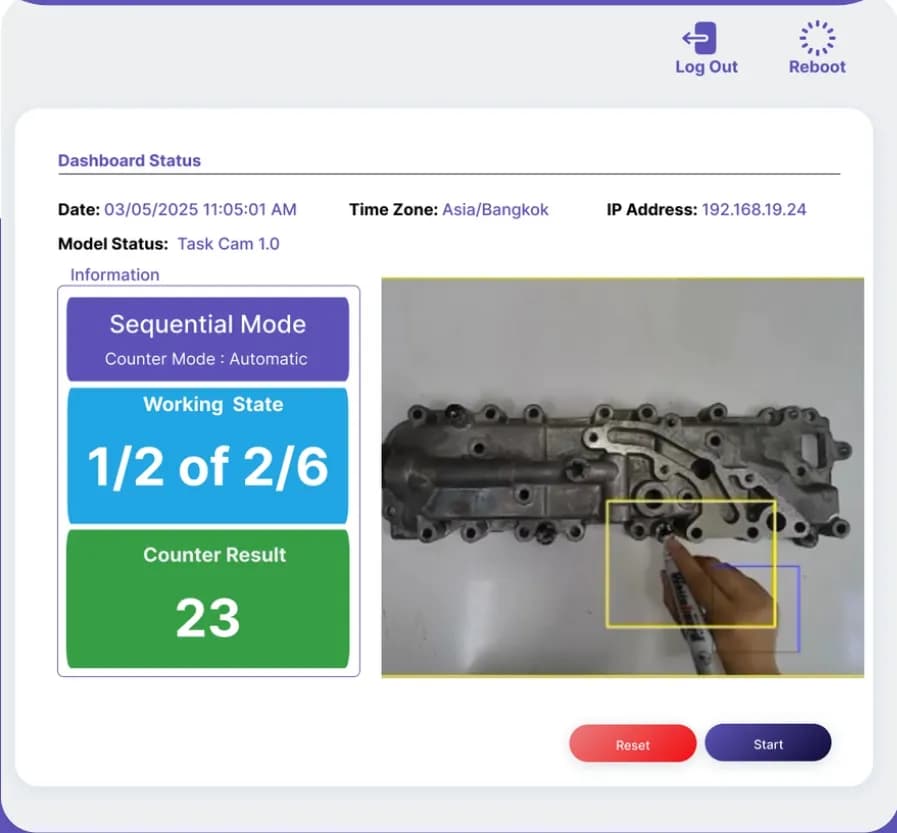897x833 pixels.
Task: Click the IP Address: label
Action: pos(652,209)
